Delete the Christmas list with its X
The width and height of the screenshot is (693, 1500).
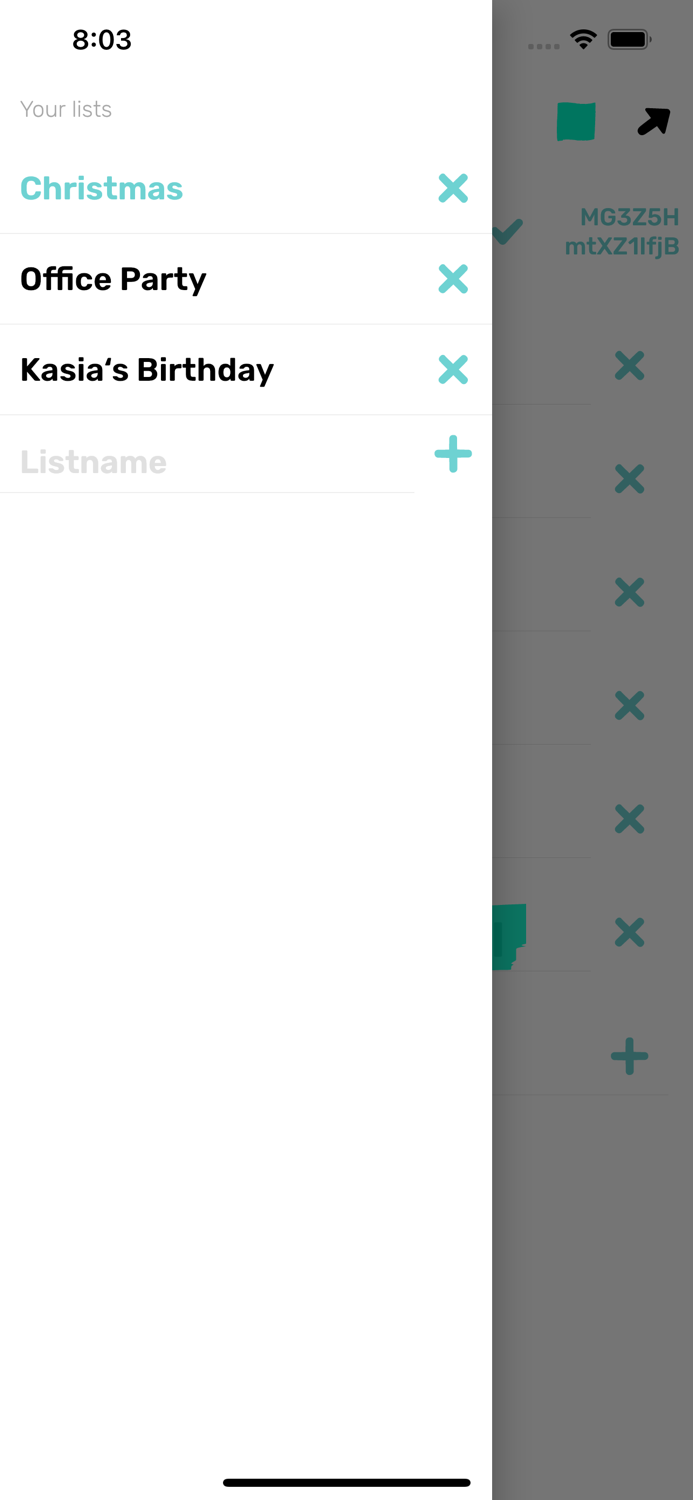[453, 188]
